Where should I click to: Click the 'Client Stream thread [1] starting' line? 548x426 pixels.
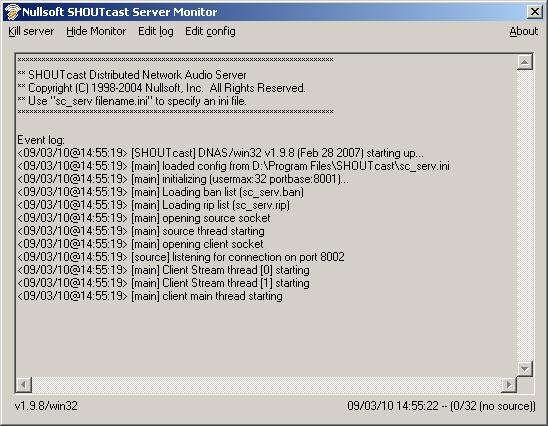[163, 283]
